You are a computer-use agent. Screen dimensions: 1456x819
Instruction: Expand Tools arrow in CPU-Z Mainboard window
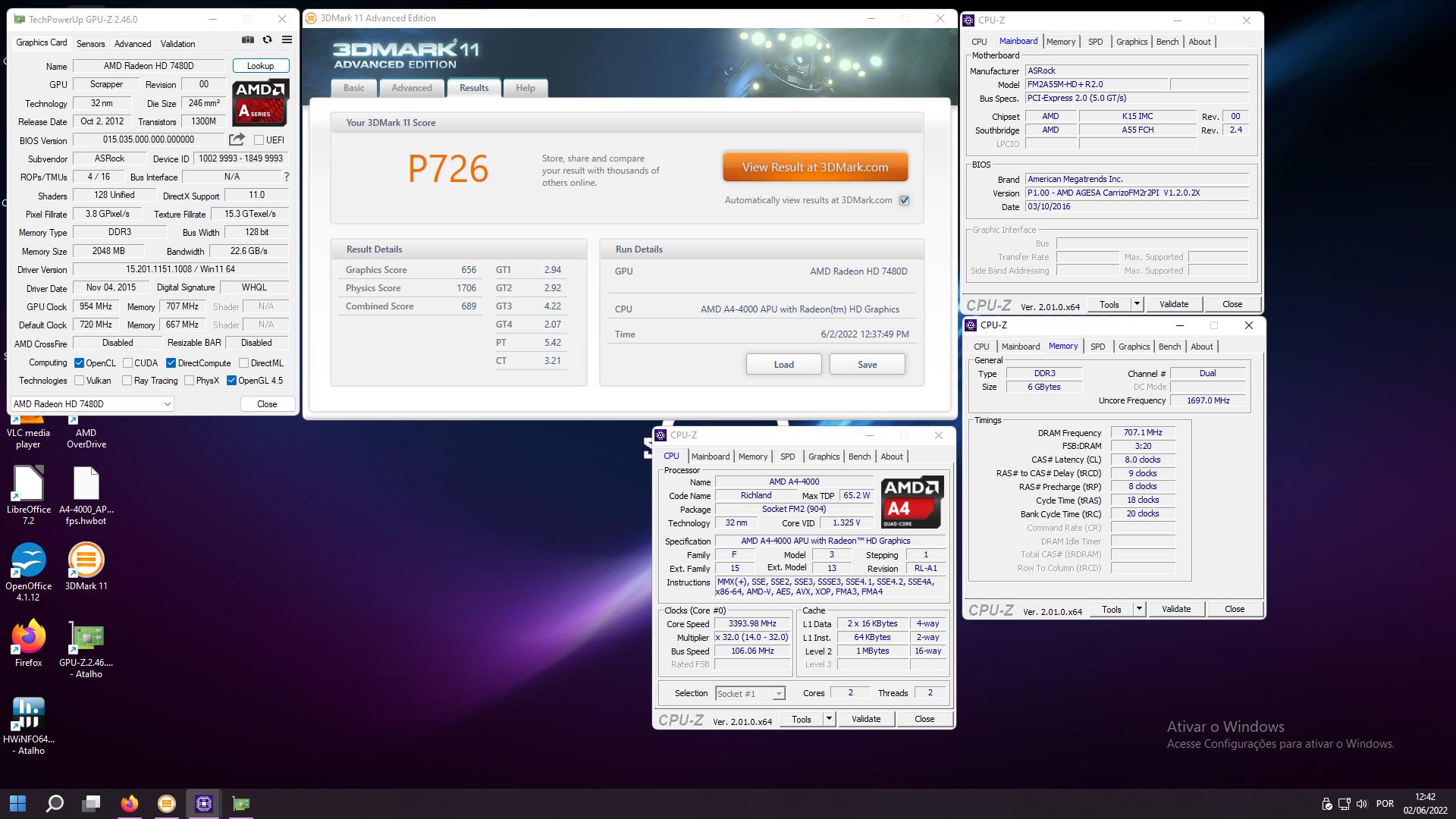1137,304
